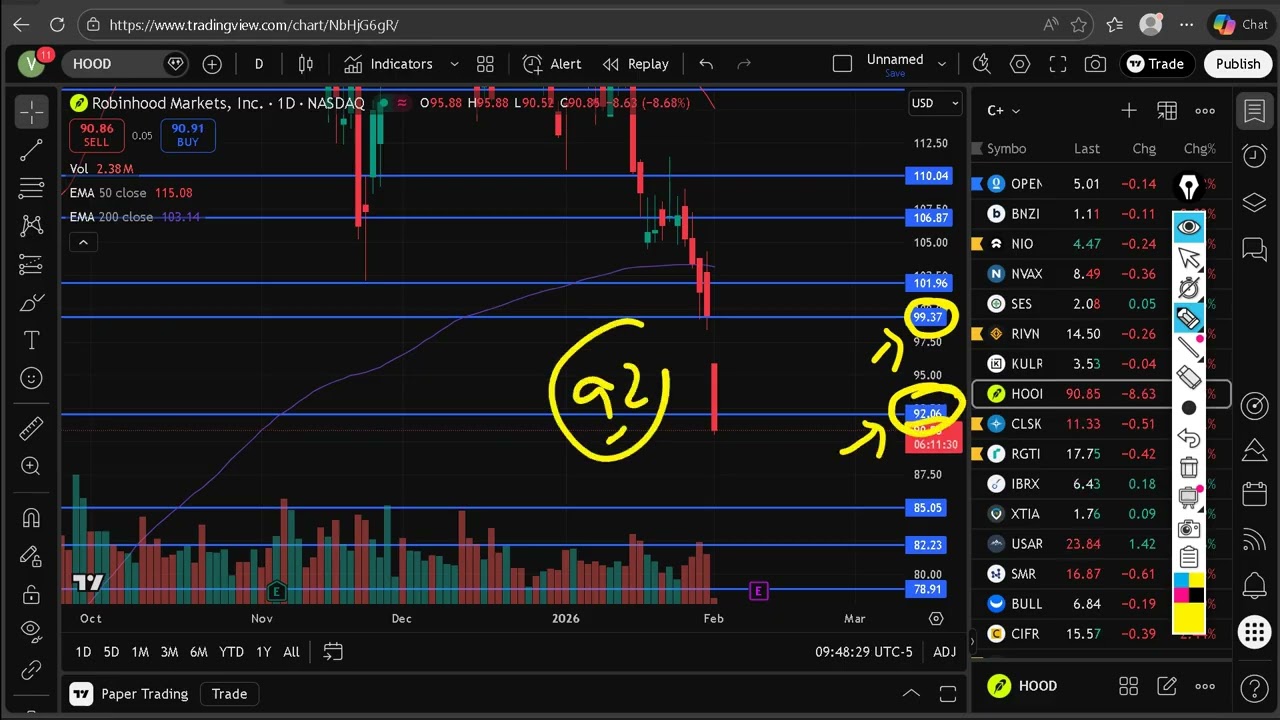
Task: Toggle the ADJ adjusted data setting
Action: click(x=944, y=652)
